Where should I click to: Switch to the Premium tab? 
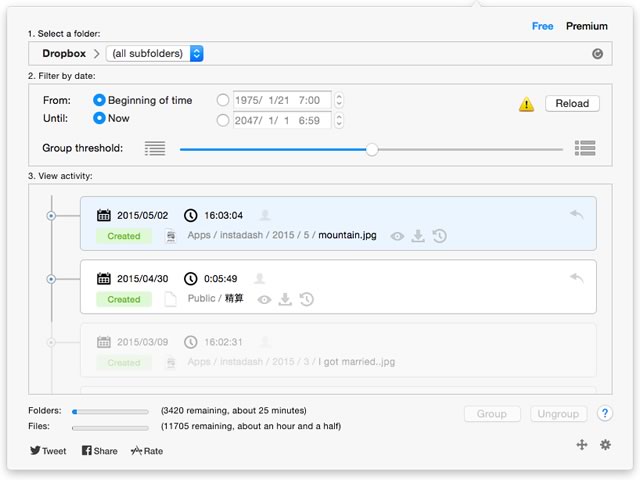(x=587, y=26)
